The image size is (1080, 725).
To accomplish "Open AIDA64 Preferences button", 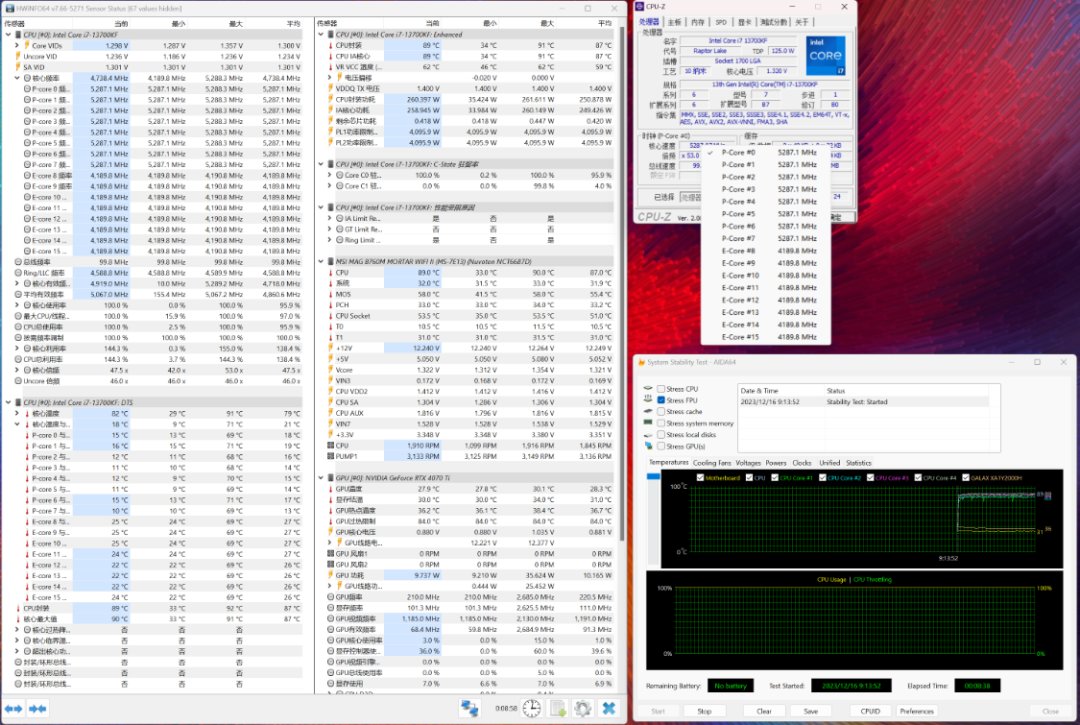I will (x=916, y=711).
